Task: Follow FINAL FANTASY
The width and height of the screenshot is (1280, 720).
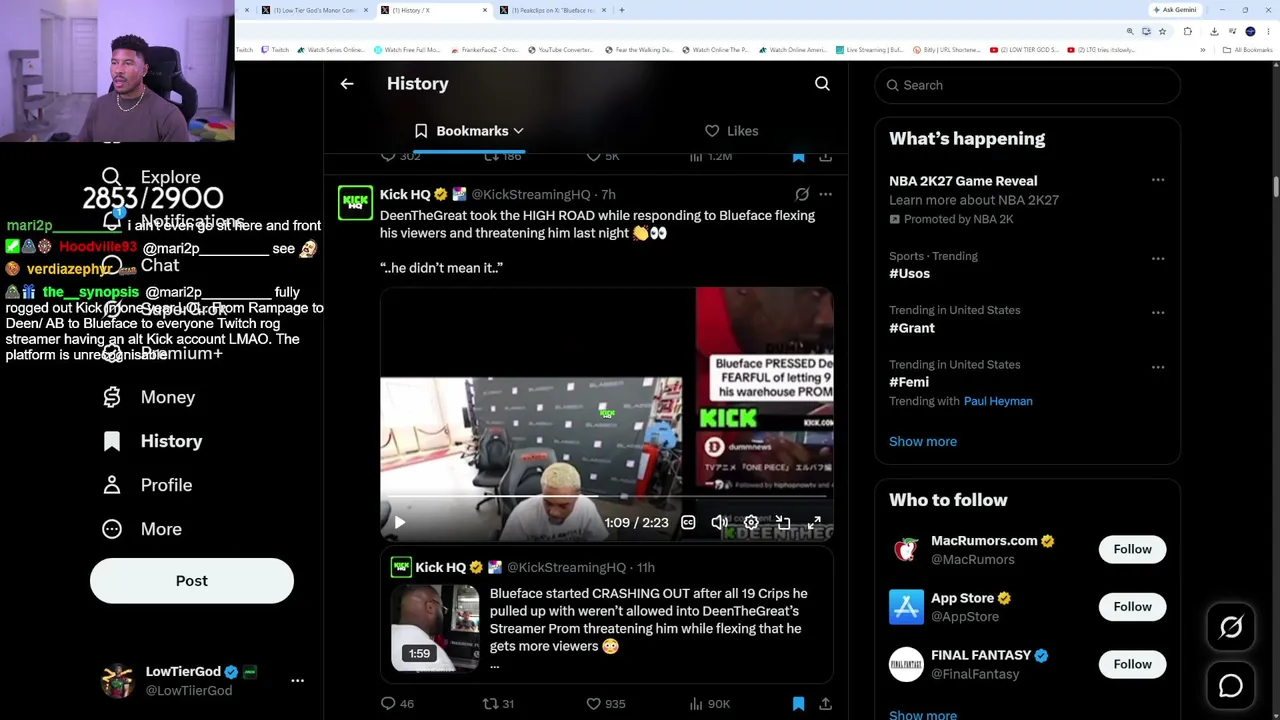Action: [x=1132, y=664]
